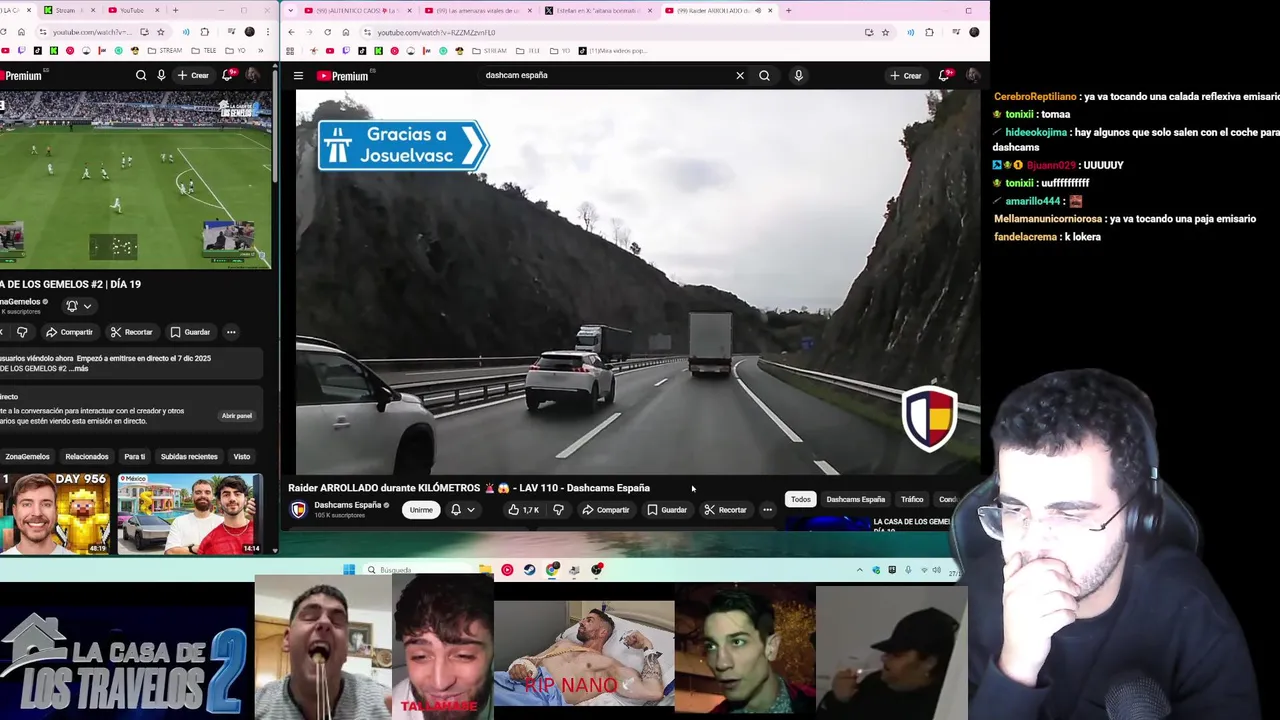Share the Dashcams España video via Compartir
This screenshot has width=1280, height=720.
coord(606,510)
